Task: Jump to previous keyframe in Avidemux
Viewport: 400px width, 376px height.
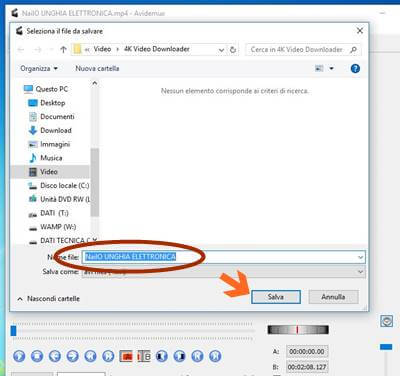Action: tap(90, 356)
